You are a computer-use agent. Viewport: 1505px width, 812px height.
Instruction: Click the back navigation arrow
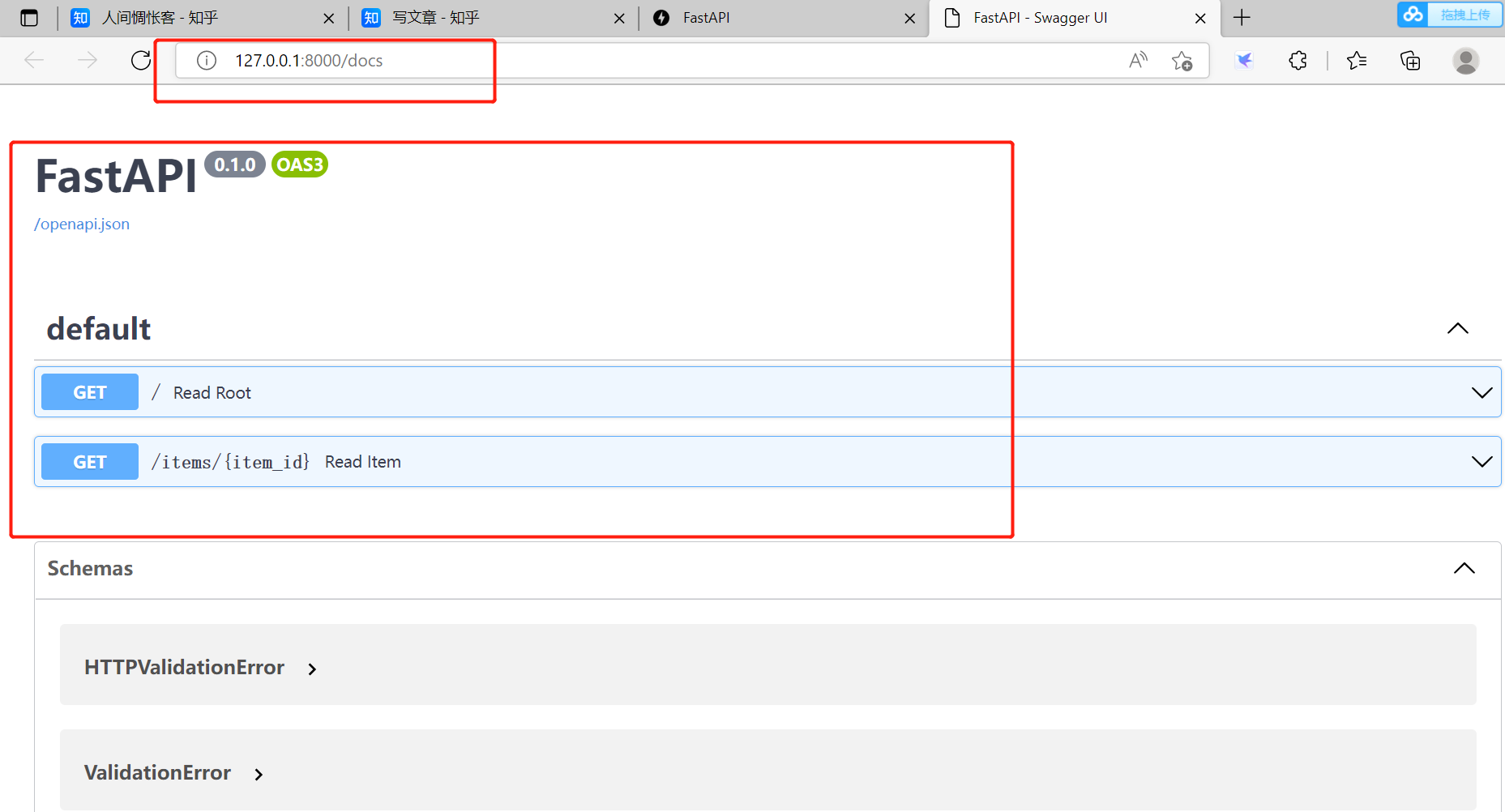coord(34,60)
